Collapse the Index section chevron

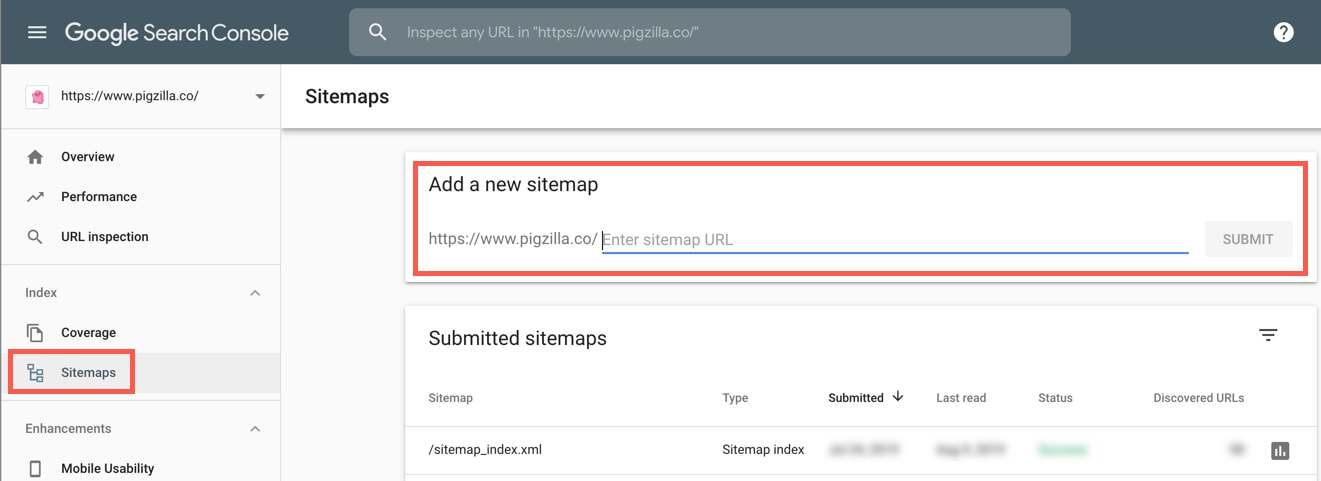pos(255,293)
